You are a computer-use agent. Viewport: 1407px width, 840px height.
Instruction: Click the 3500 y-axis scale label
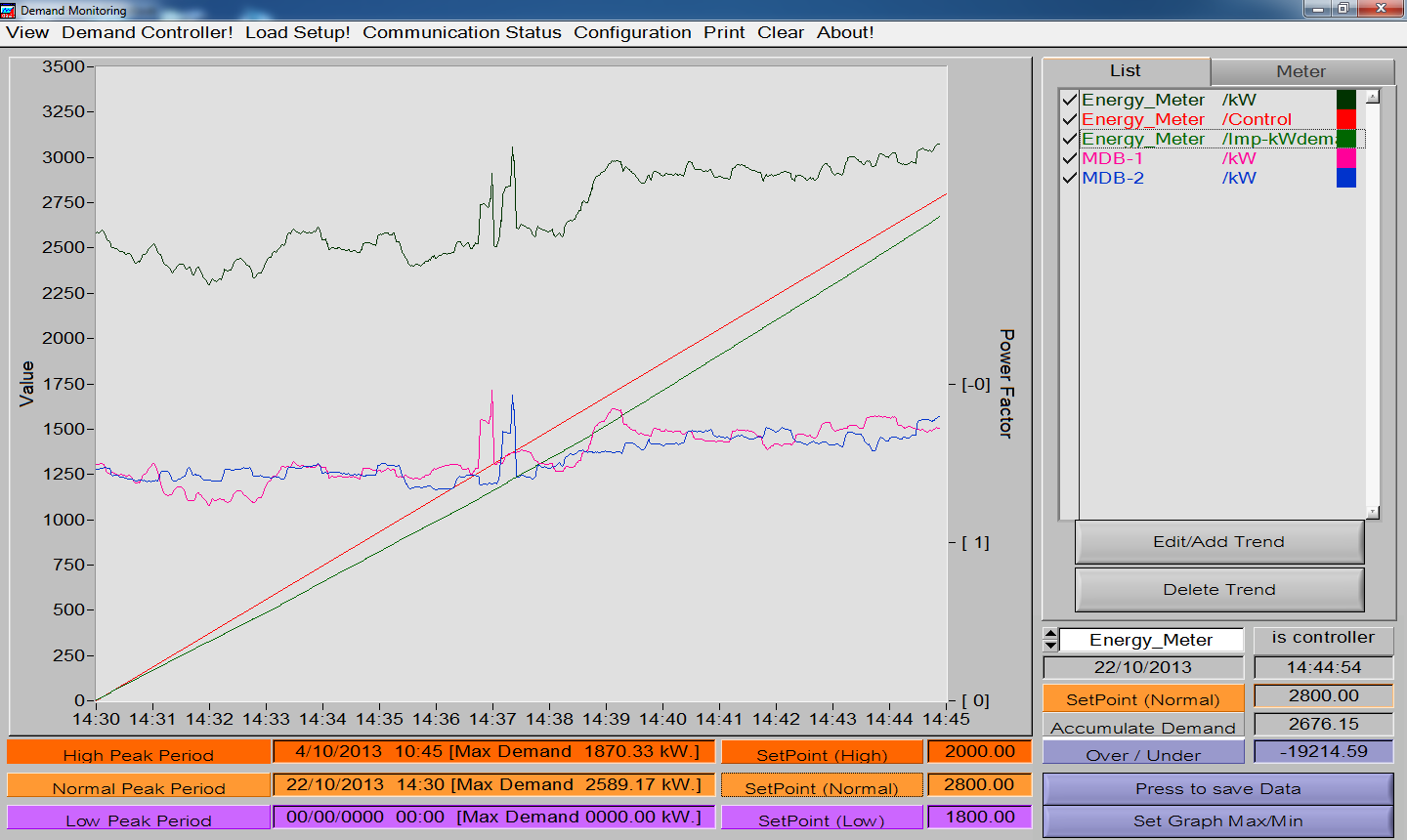(x=63, y=66)
